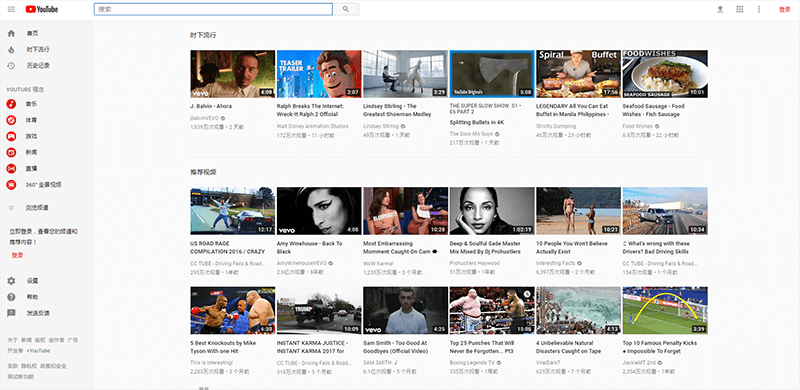Click the Gaming channel red icon

pyautogui.click(x=11, y=136)
